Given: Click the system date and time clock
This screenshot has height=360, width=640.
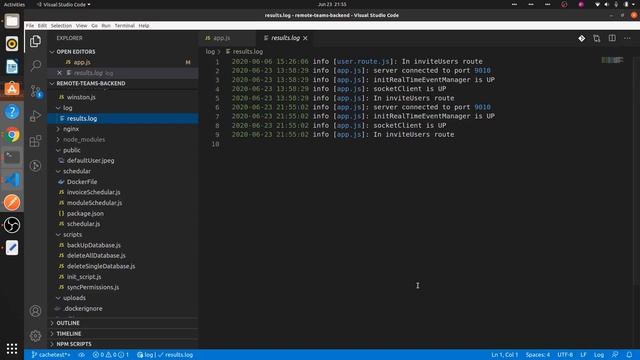Looking at the screenshot, I should 332,4.
